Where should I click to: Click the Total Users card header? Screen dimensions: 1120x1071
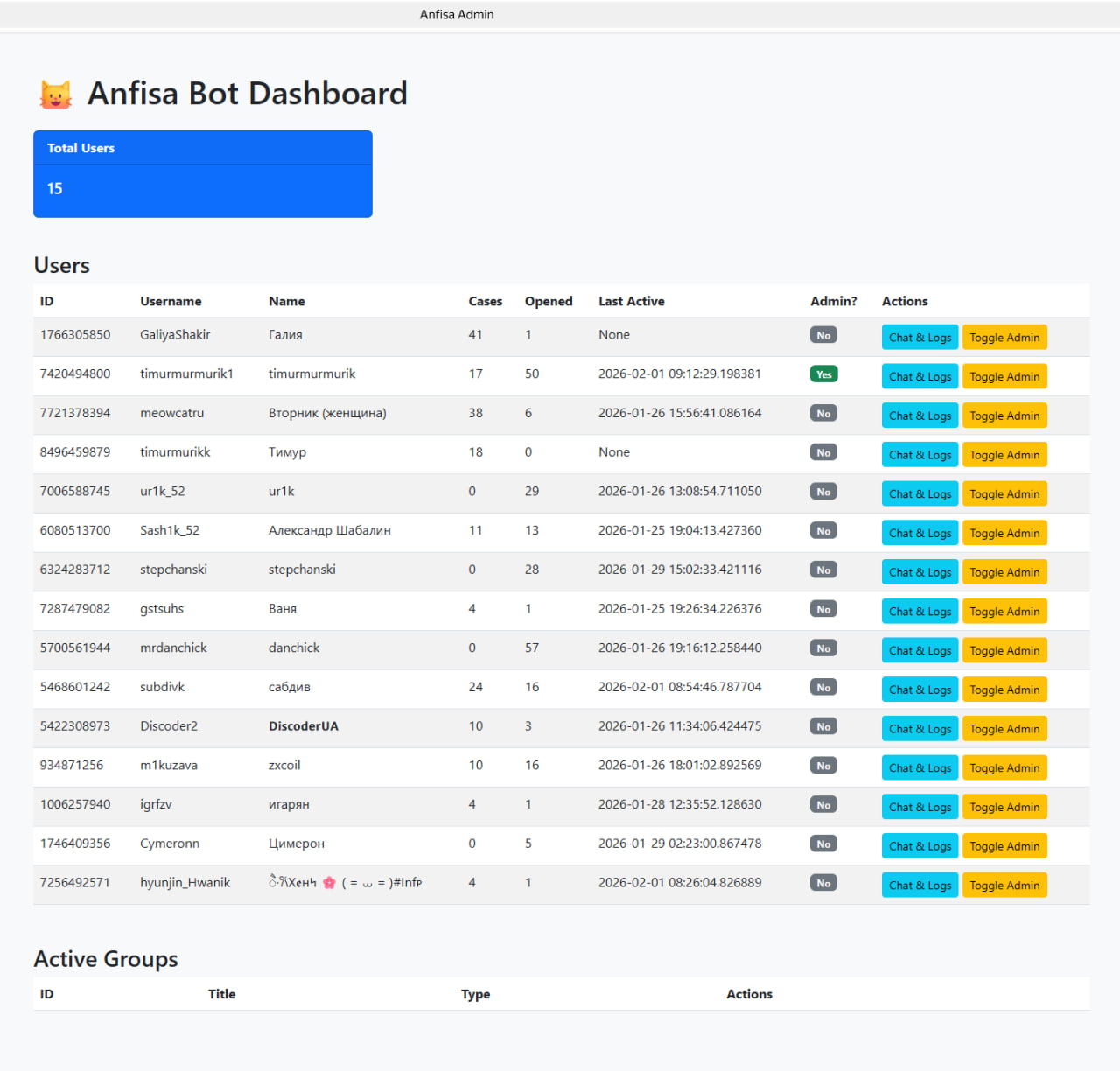point(203,148)
